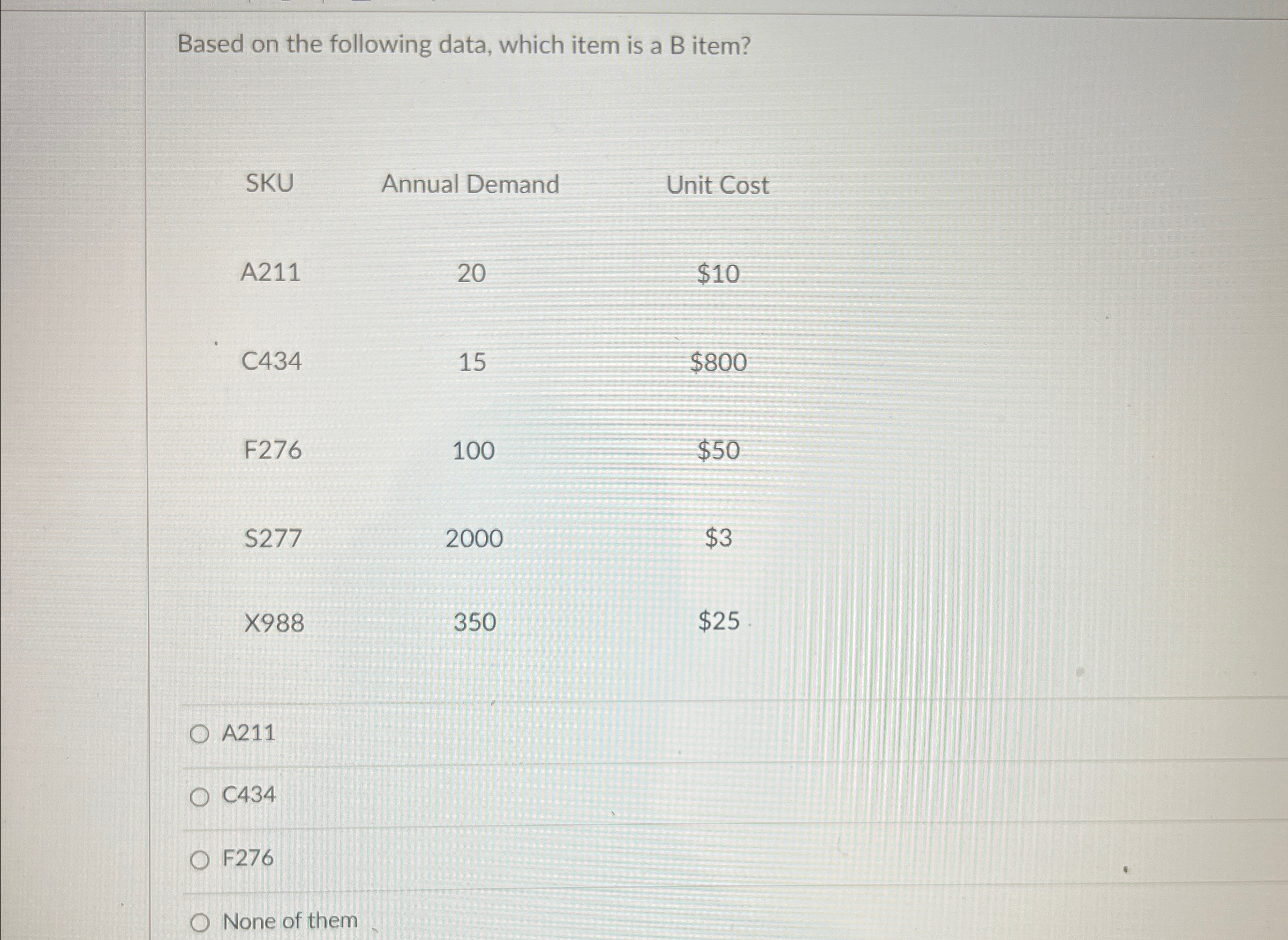Click the A211 answer label text

coord(249,734)
